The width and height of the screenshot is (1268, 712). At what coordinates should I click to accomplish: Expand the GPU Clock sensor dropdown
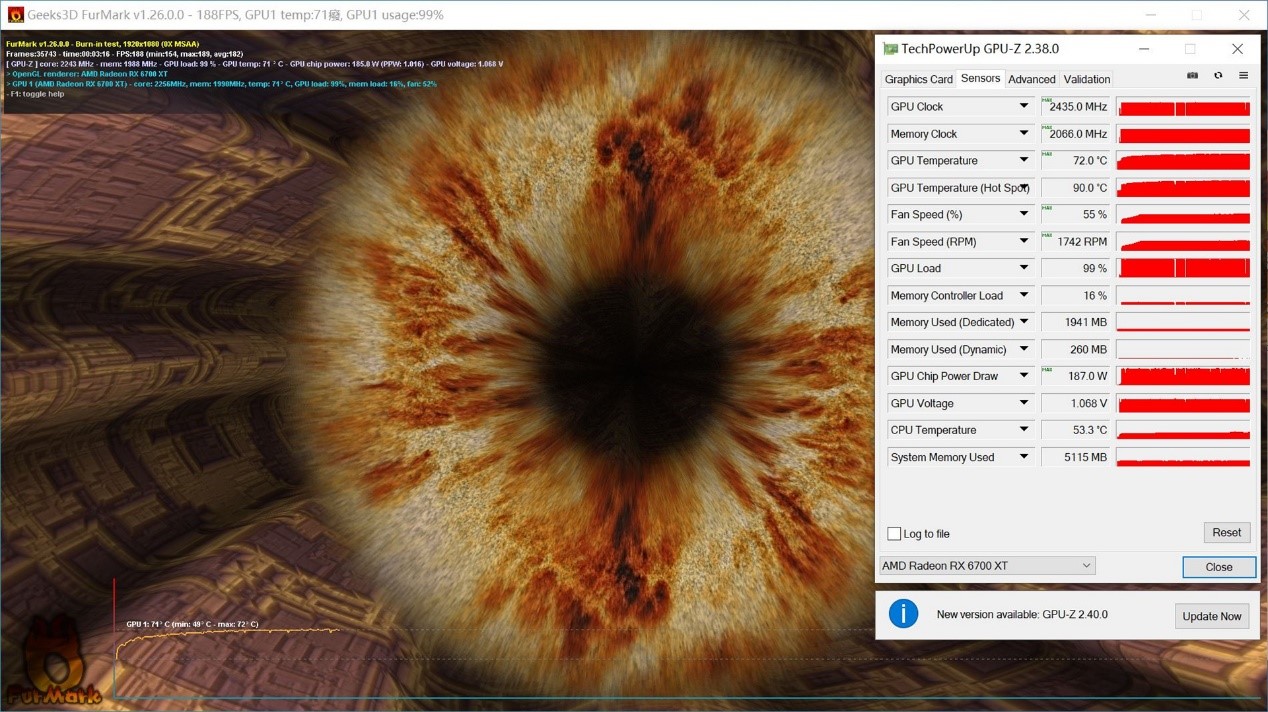point(1023,106)
